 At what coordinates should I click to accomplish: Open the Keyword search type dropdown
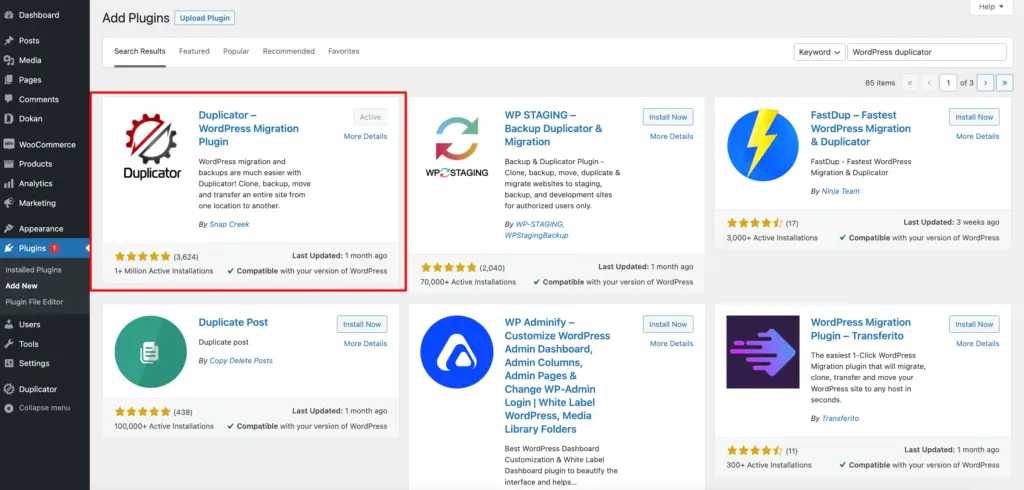[x=819, y=52]
